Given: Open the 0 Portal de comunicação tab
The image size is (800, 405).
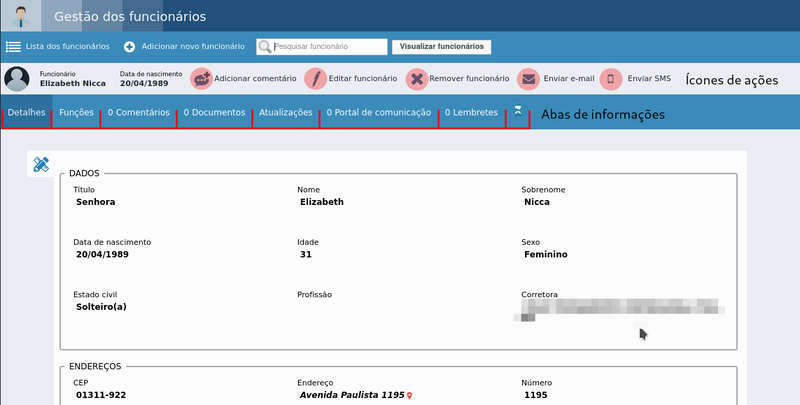Looking at the screenshot, I should tap(379, 112).
